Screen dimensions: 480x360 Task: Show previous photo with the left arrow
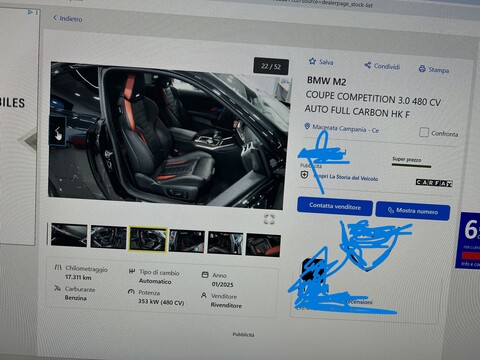coord(58,131)
